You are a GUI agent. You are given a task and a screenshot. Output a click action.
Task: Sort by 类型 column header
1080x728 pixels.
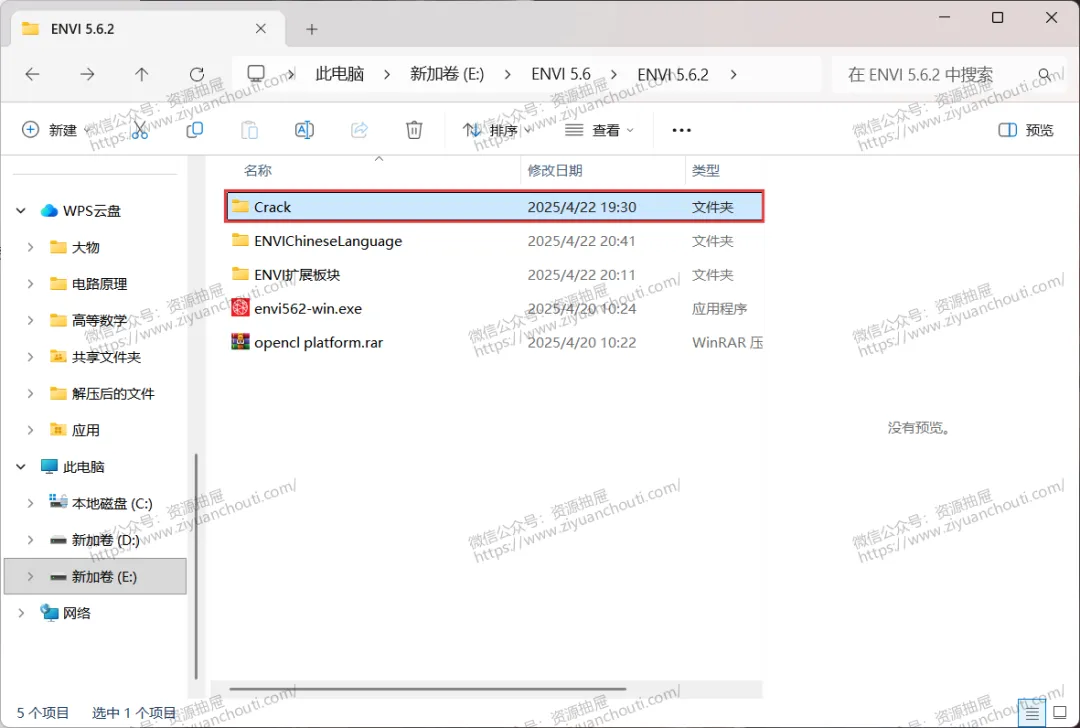pyautogui.click(x=705, y=170)
